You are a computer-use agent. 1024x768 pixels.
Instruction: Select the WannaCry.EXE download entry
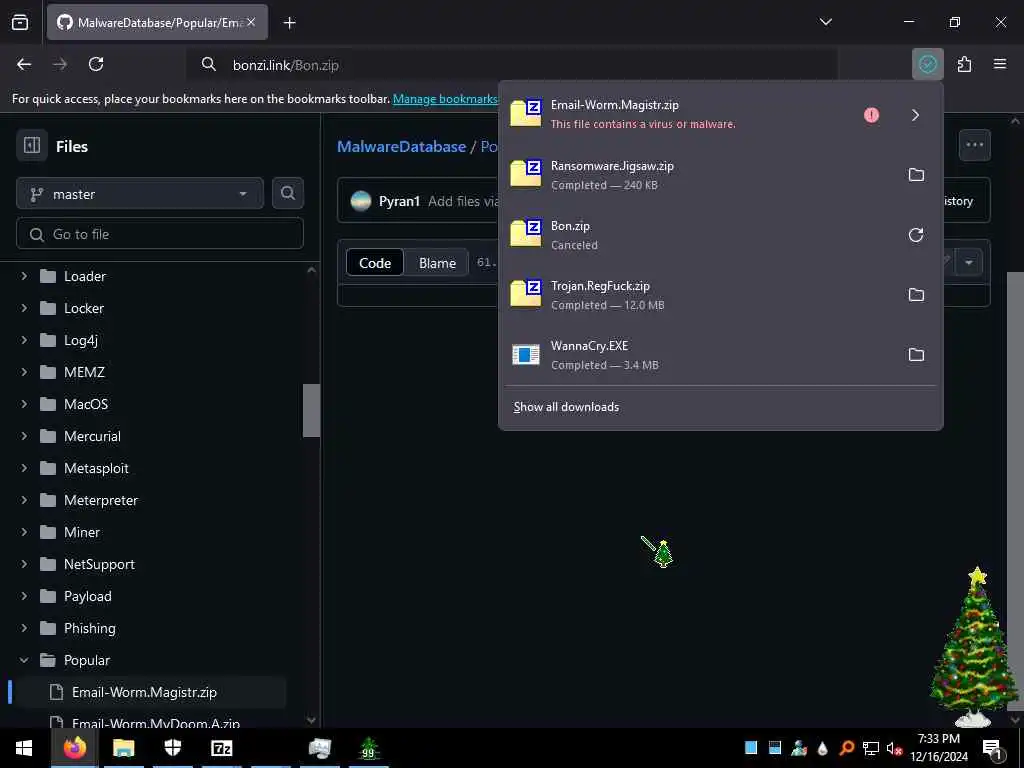[699, 355]
